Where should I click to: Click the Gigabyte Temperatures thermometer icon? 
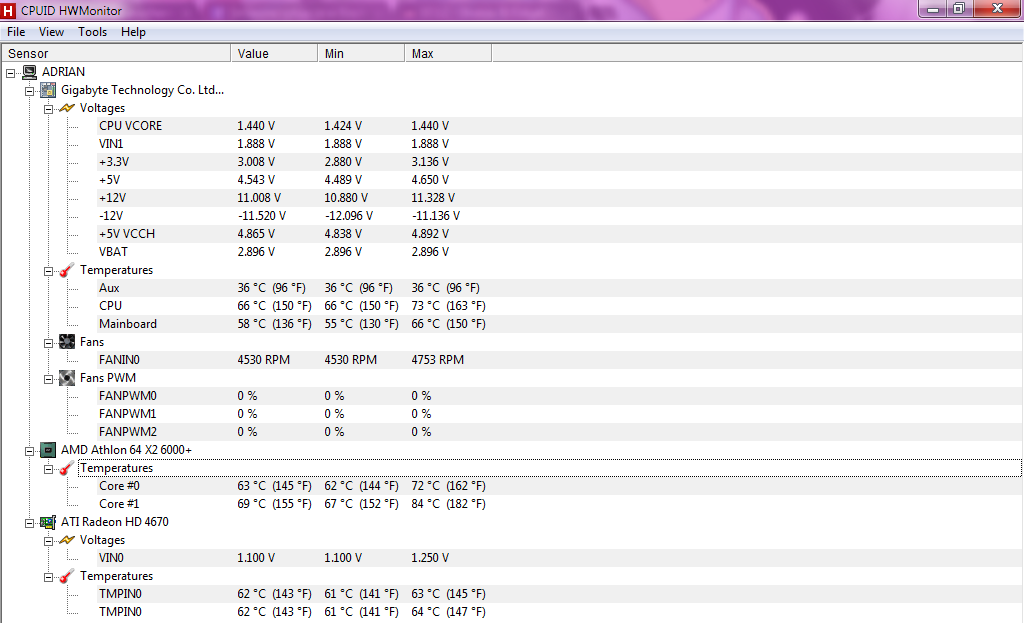[x=67, y=270]
